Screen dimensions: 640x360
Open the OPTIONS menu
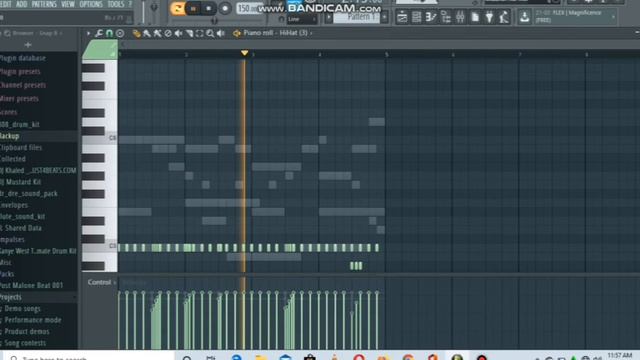coord(91,4)
